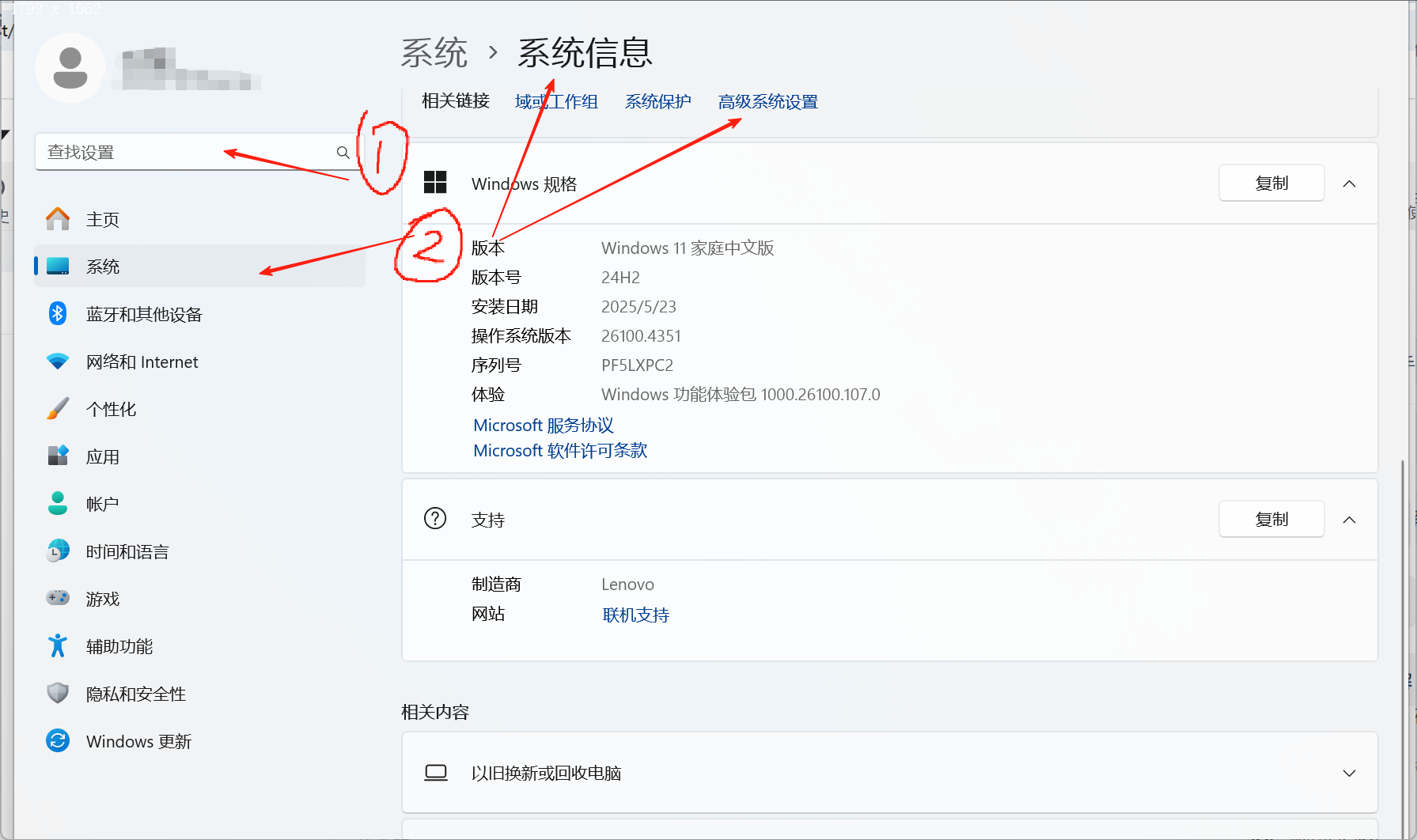Open the 系统保护 link

coord(657,101)
